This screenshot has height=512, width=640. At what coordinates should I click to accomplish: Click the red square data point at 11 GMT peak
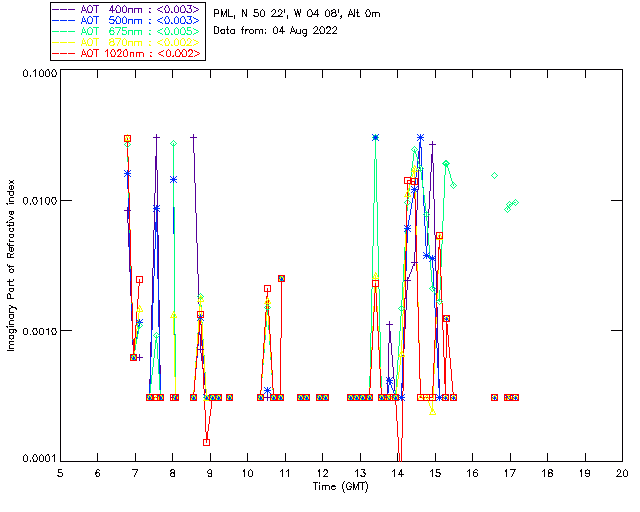click(281, 278)
